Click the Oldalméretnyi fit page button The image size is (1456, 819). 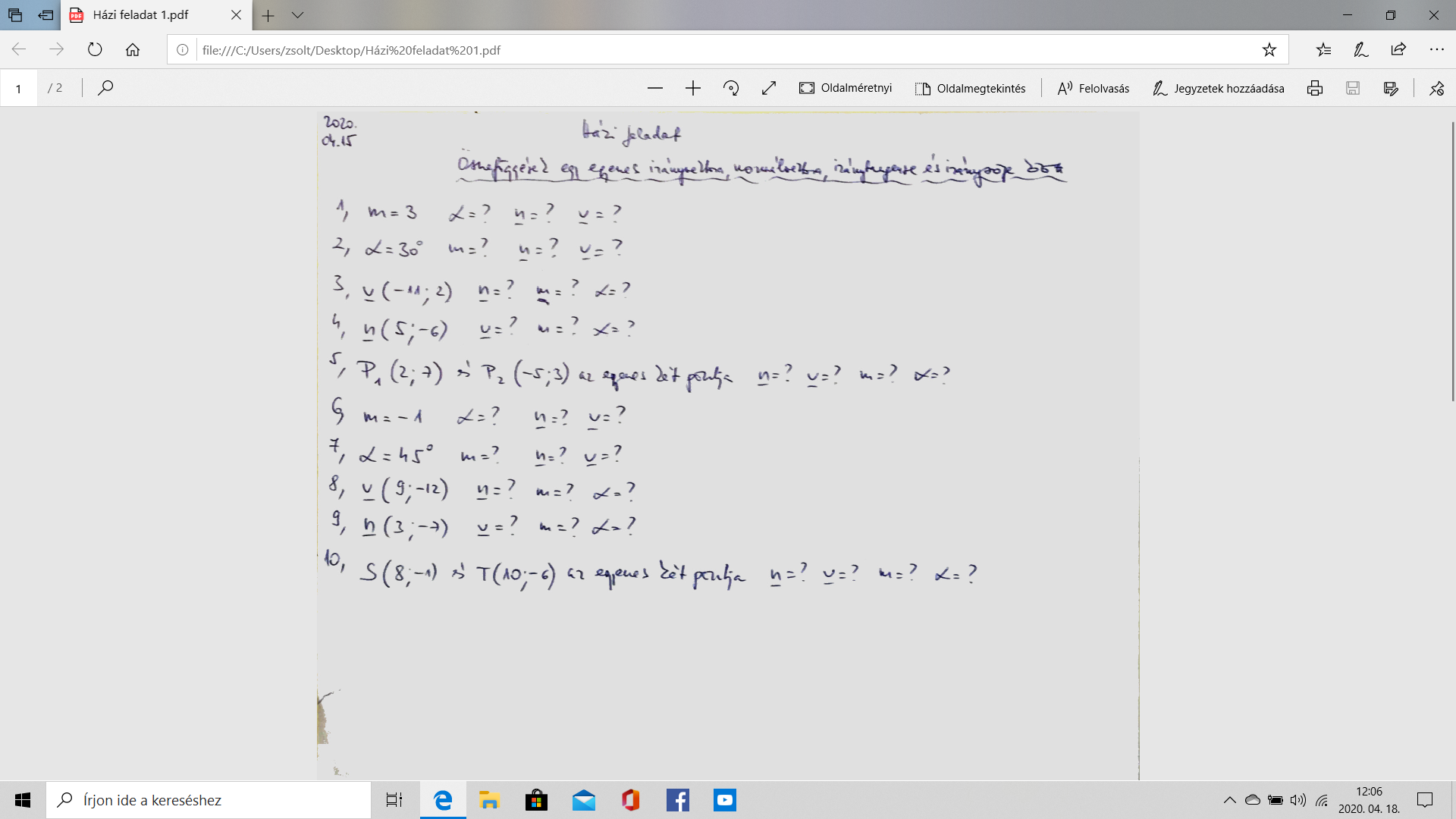click(846, 89)
